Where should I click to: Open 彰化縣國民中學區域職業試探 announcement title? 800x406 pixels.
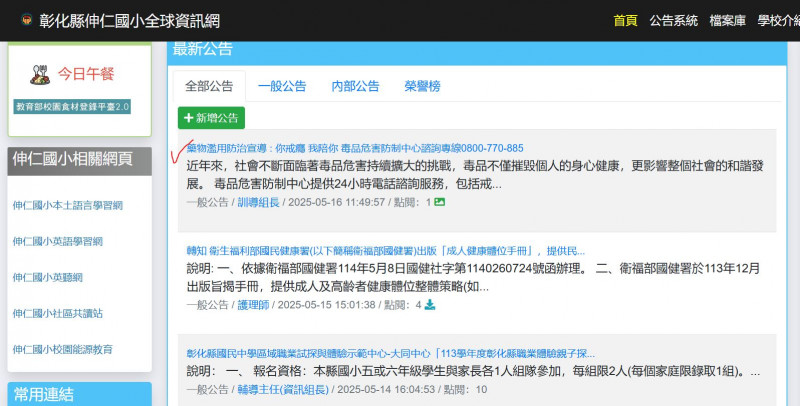point(391,353)
